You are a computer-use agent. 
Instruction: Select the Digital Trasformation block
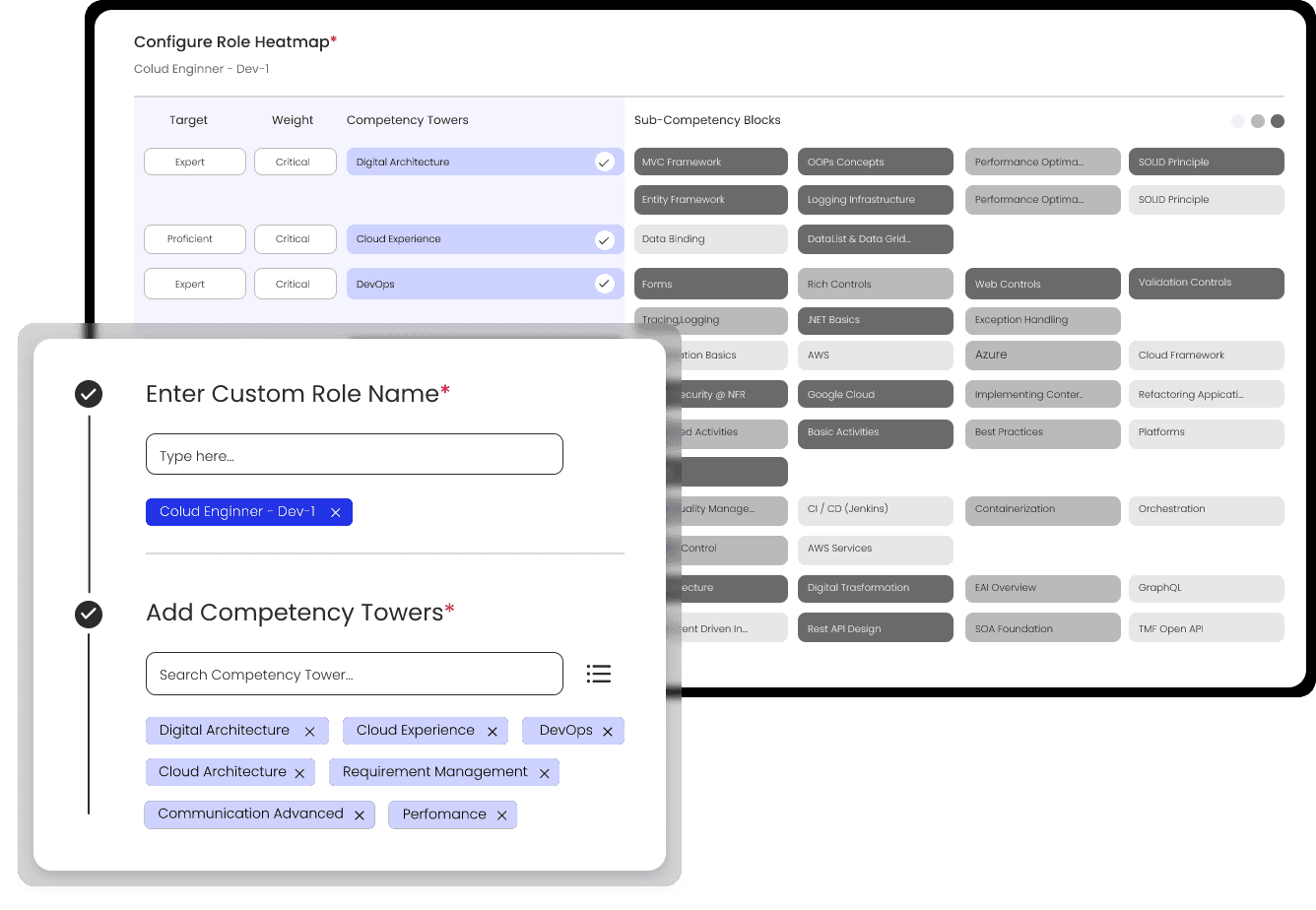(x=876, y=589)
